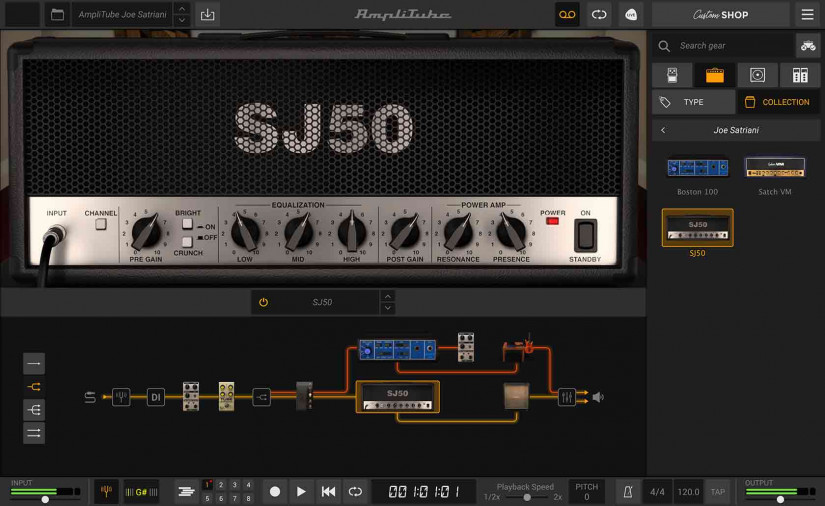This screenshot has width=825, height=506.
Task: Open the preset browser folder icon
Action: [57, 15]
